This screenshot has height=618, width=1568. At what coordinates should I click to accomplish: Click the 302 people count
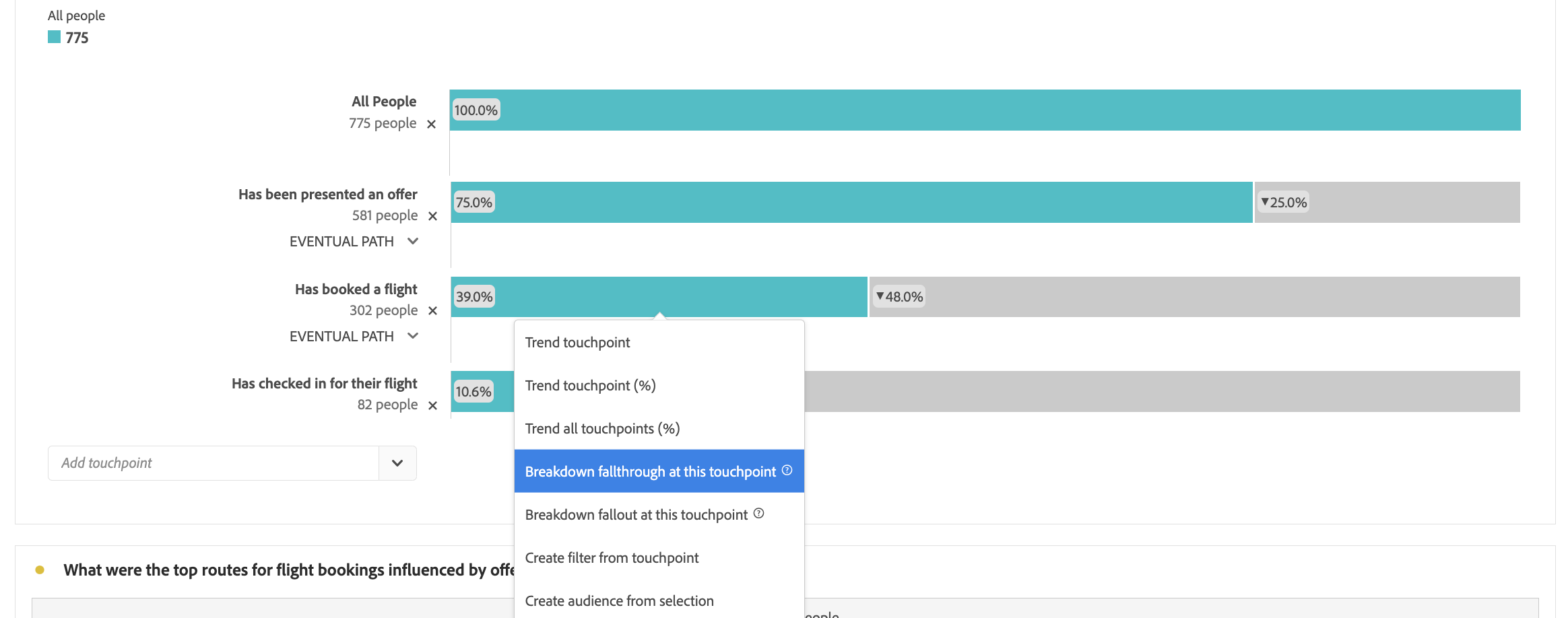[x=383, y=311]
